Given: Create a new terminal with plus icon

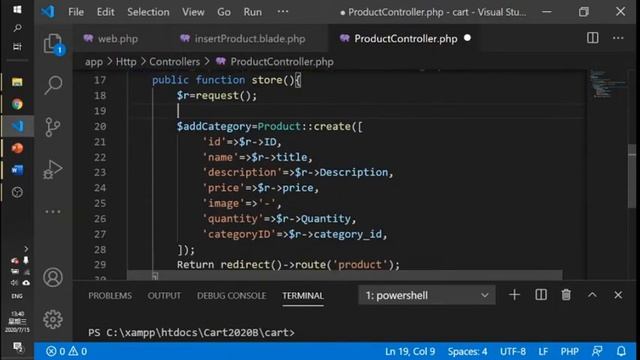Looking at the screenshot, I should point(514,295).
